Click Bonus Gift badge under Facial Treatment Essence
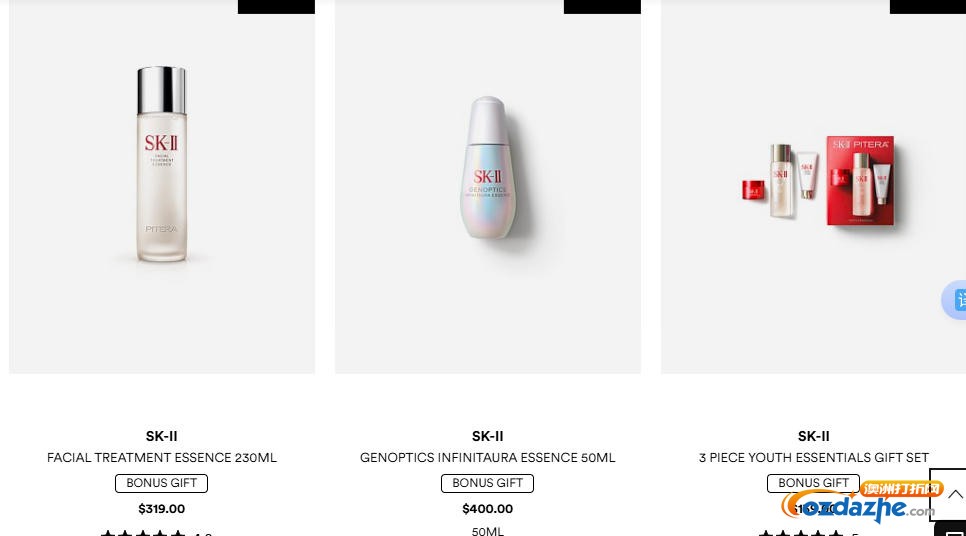 click(161, 483)
